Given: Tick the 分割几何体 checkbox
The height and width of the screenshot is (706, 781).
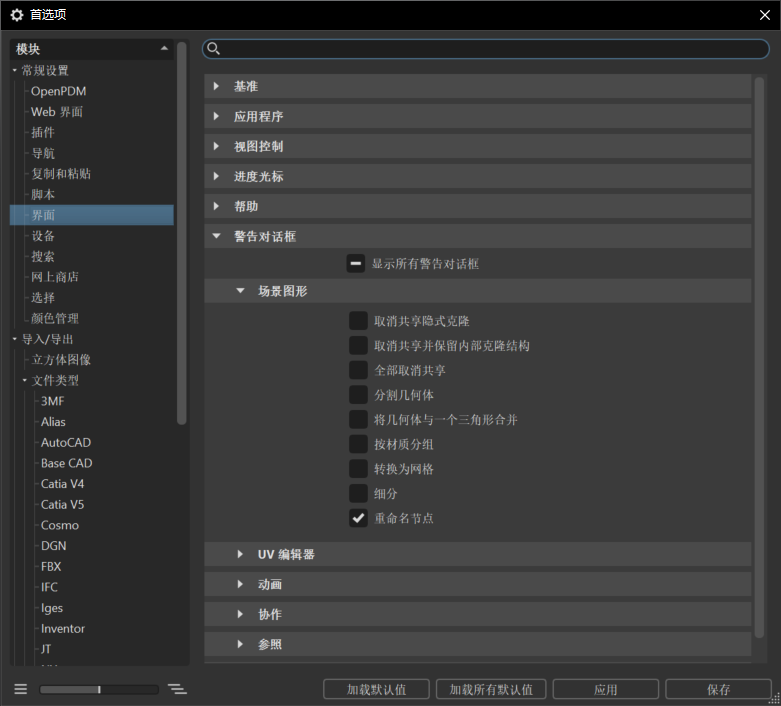Looking at the screenshot, I should click(358, 395).
